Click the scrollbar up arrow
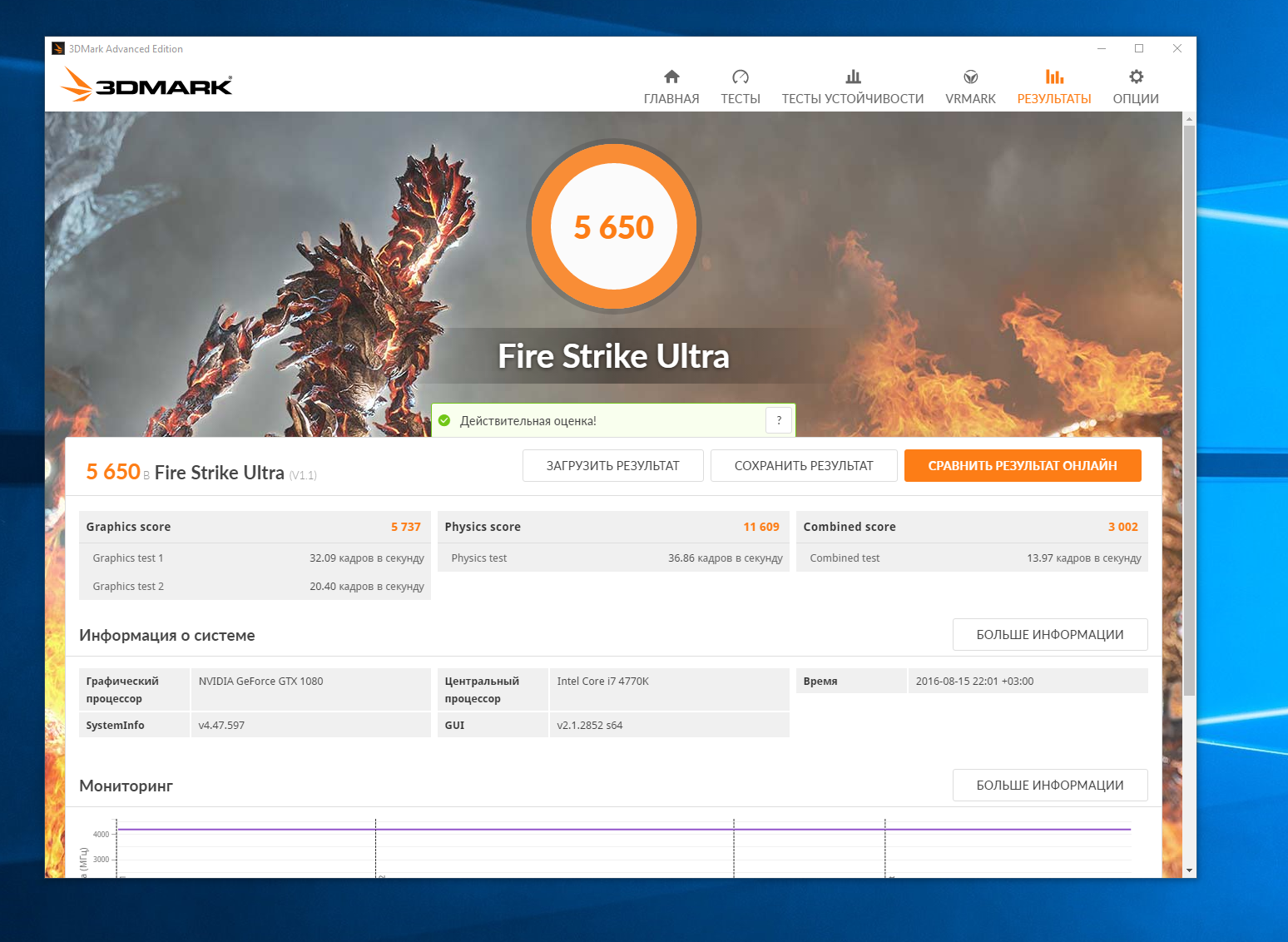1288x942 pixels. pos(1189,119)
